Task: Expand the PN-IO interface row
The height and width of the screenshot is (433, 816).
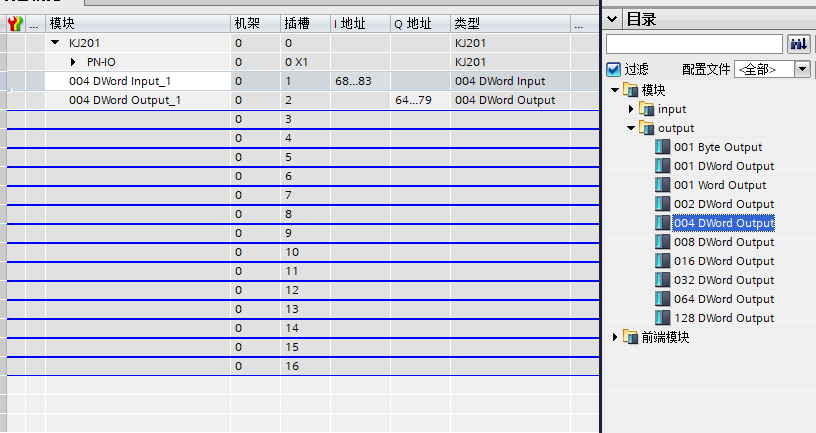Action: point(73,62)
